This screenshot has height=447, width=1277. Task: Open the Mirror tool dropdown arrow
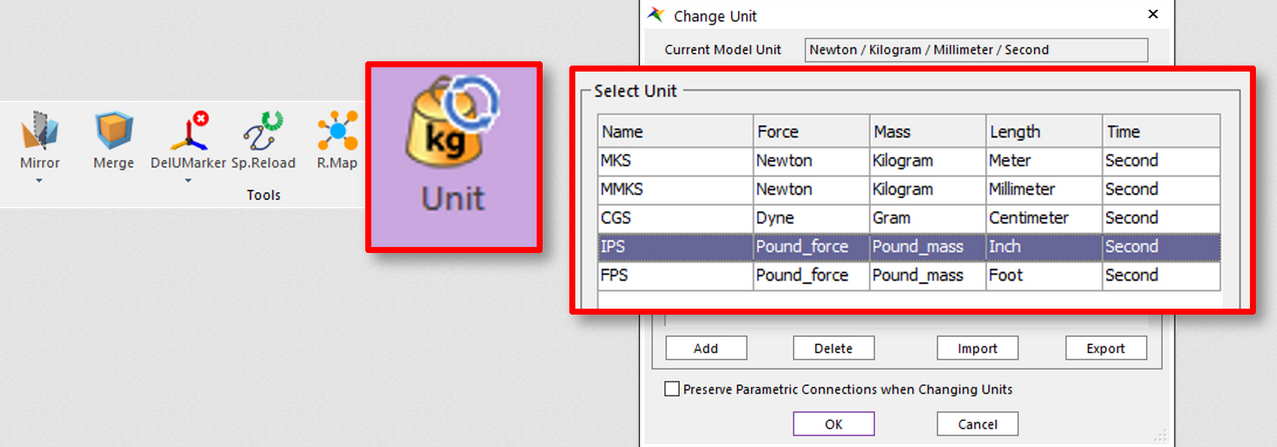pos(40,182)
